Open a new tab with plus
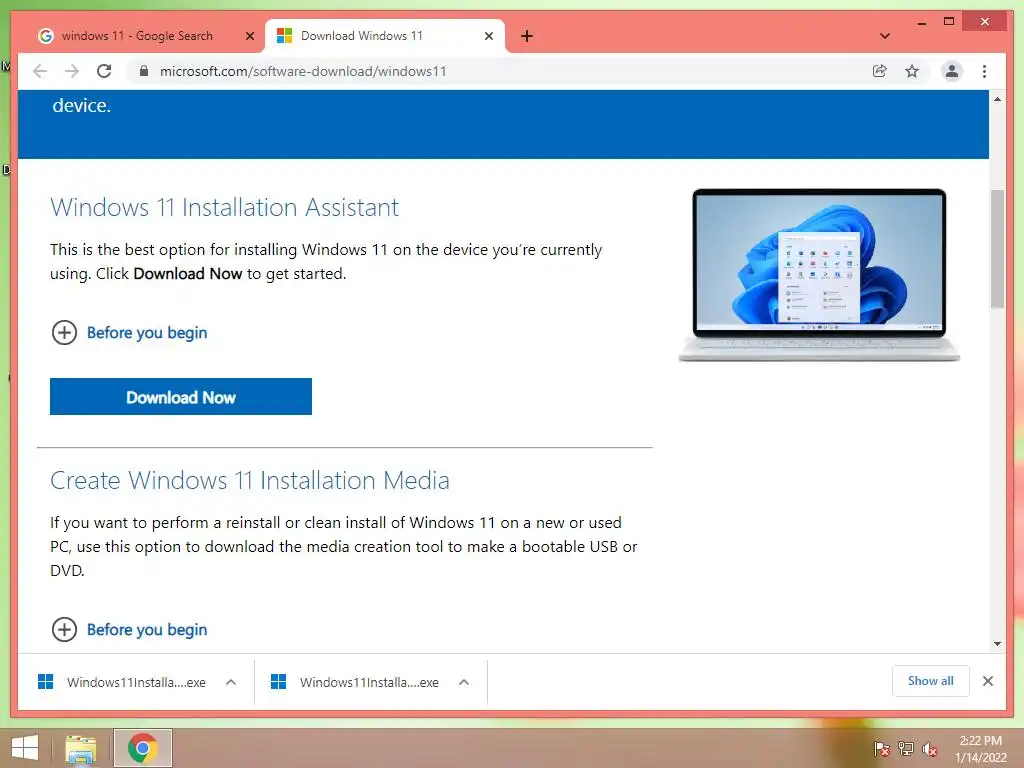This screenshot has width=1024, height=768. (x=527, y=36)
